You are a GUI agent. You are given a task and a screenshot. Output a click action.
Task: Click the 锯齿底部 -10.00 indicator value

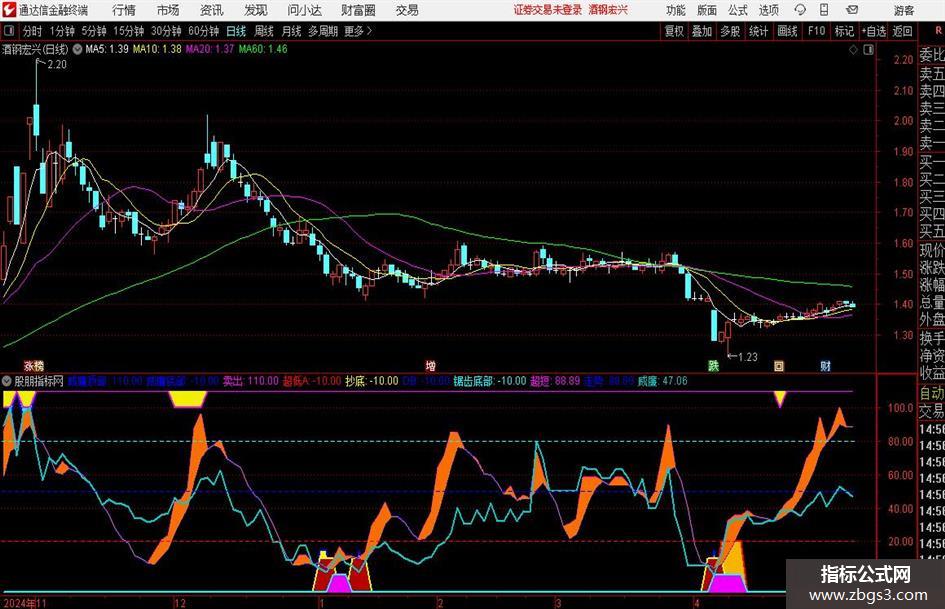click(x=490, y=381)
